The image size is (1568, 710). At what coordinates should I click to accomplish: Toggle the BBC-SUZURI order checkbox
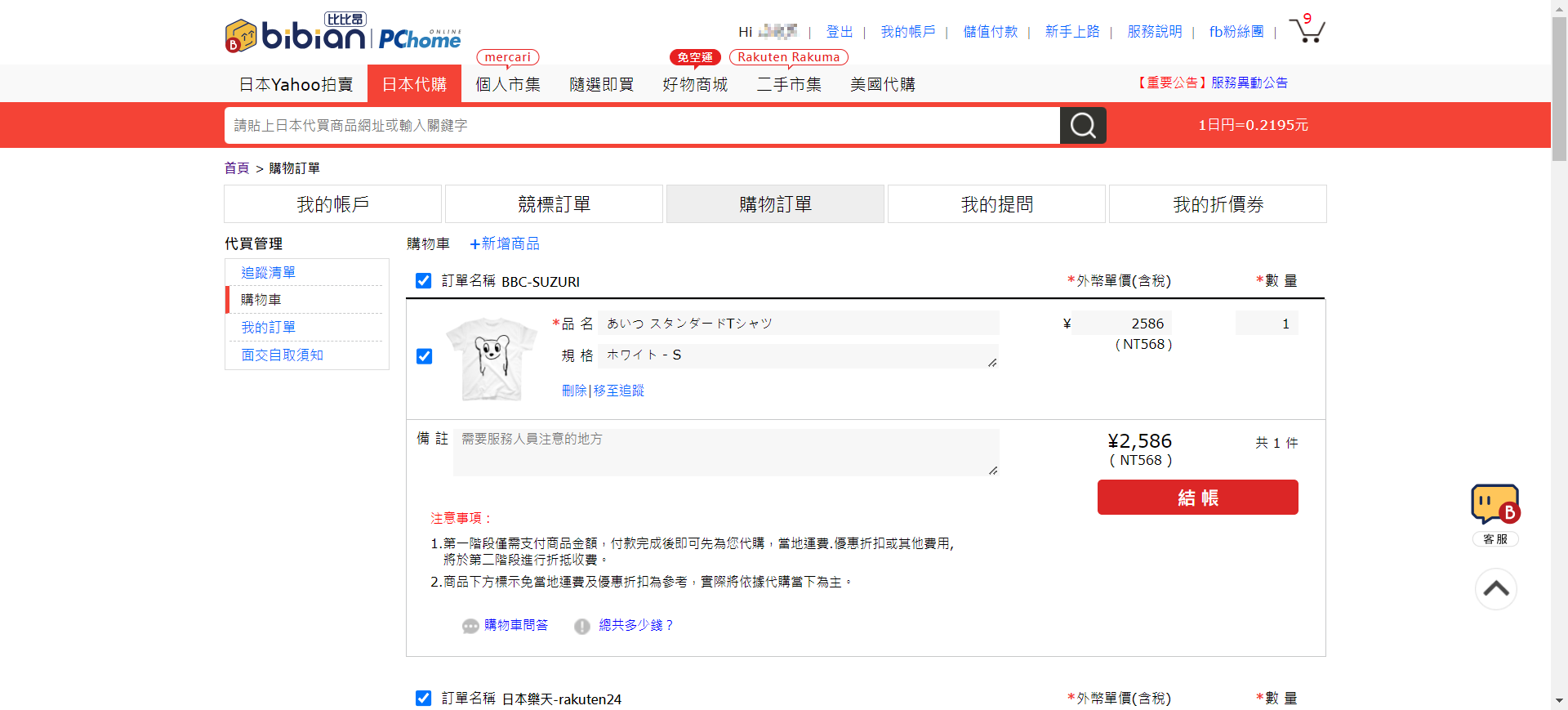(x=423, y=281)
